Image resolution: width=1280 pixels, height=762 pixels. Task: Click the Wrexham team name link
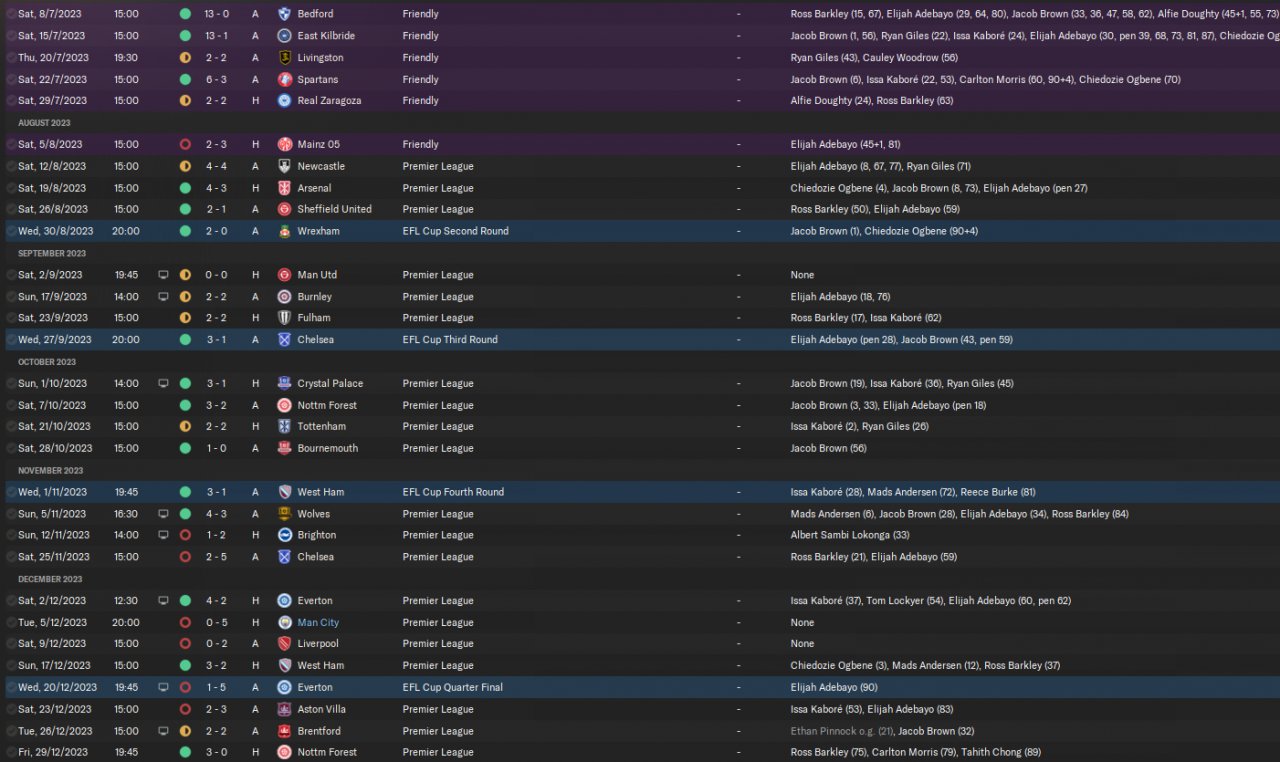click(x=319, y=232)
